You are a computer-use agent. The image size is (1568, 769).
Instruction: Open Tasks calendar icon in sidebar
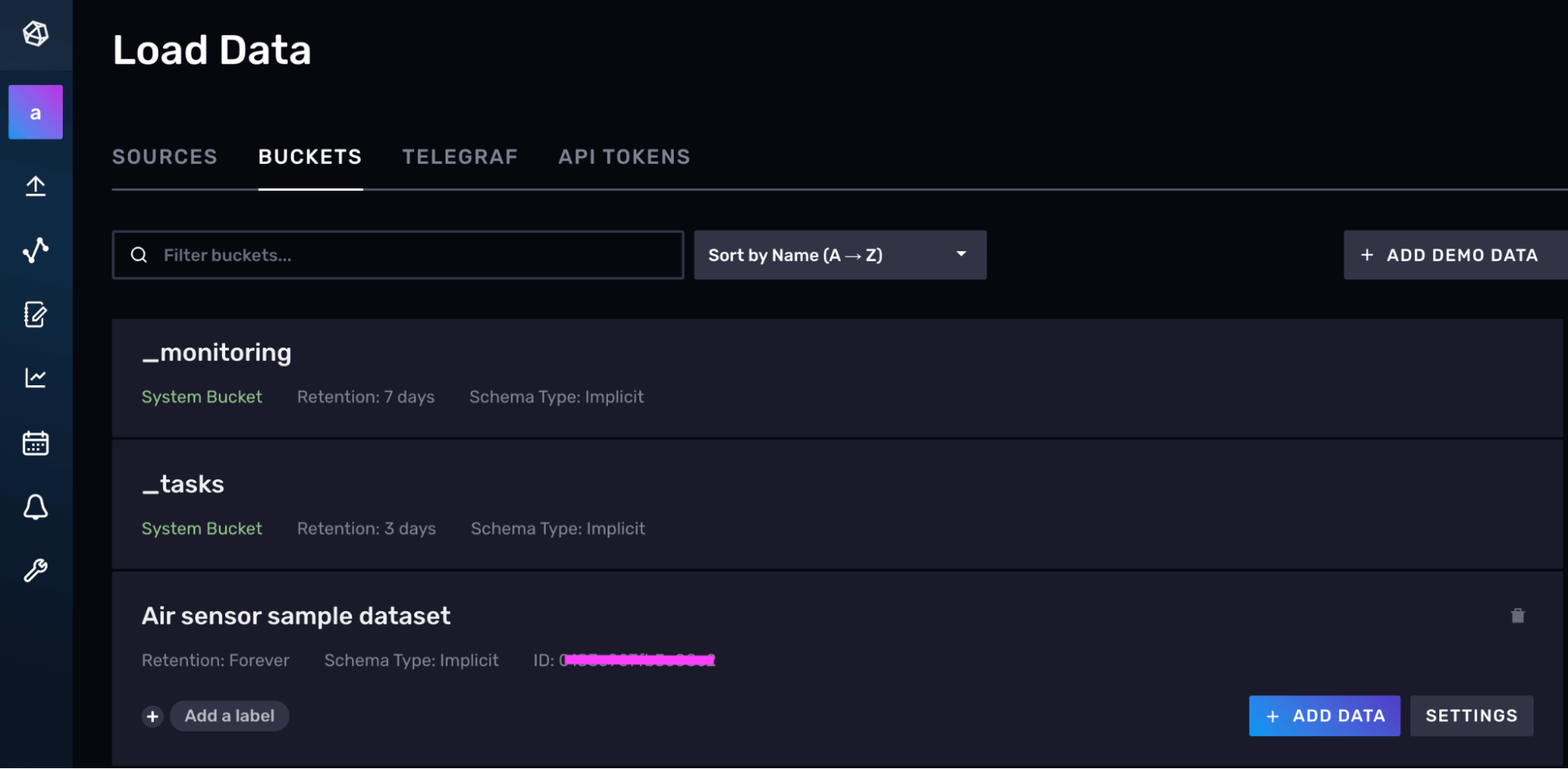coord(35,443)
